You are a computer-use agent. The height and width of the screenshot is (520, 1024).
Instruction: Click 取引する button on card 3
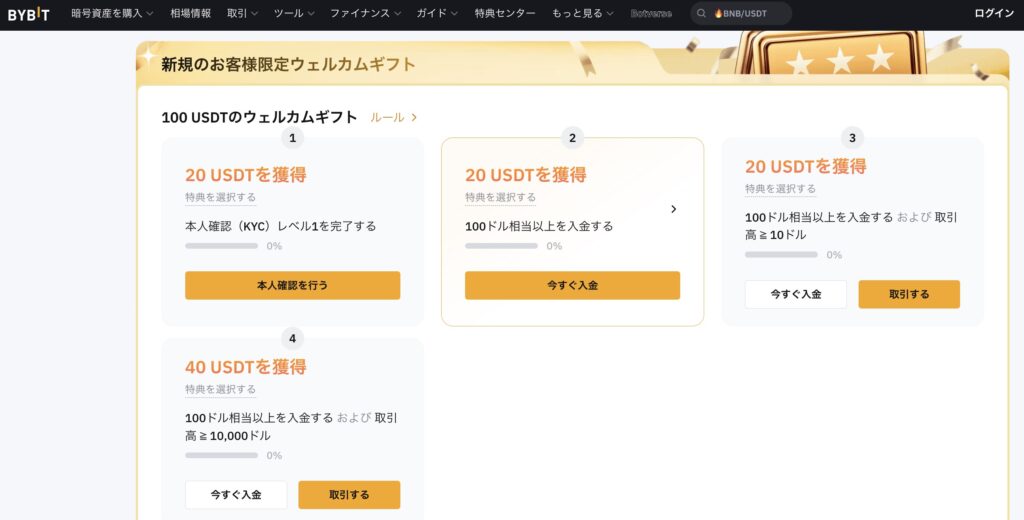(909, 294)
